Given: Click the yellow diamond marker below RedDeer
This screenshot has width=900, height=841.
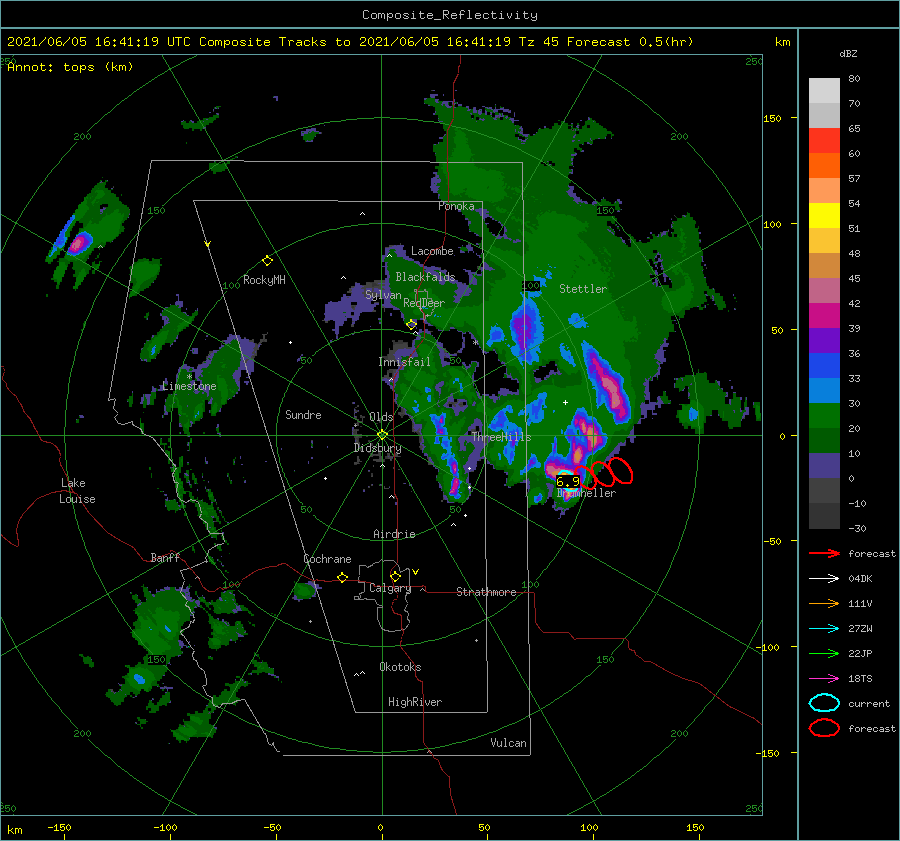Looking at the screenshot, I should coord(412,325).
